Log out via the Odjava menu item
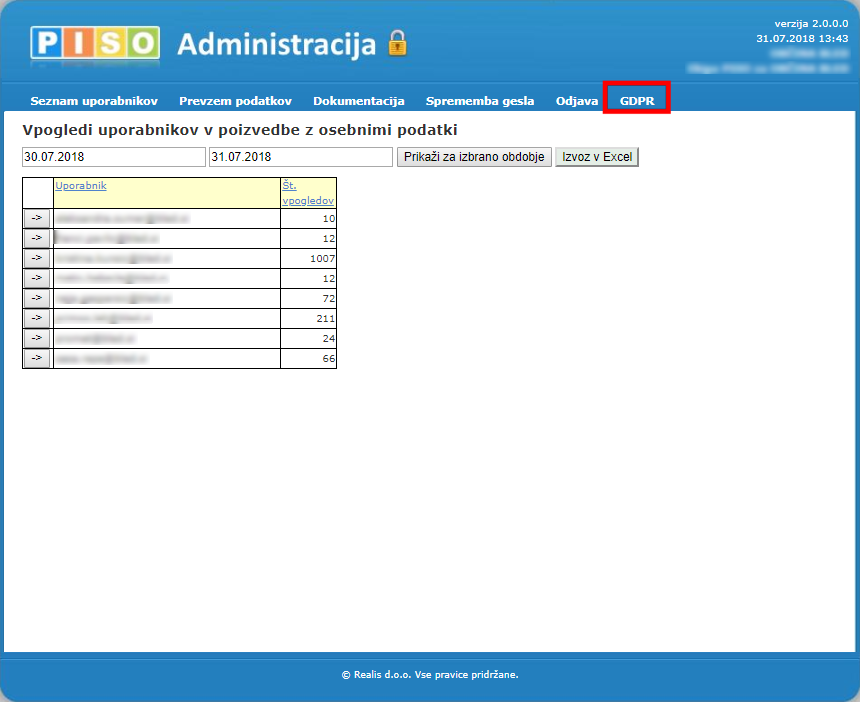 [577, 101]
